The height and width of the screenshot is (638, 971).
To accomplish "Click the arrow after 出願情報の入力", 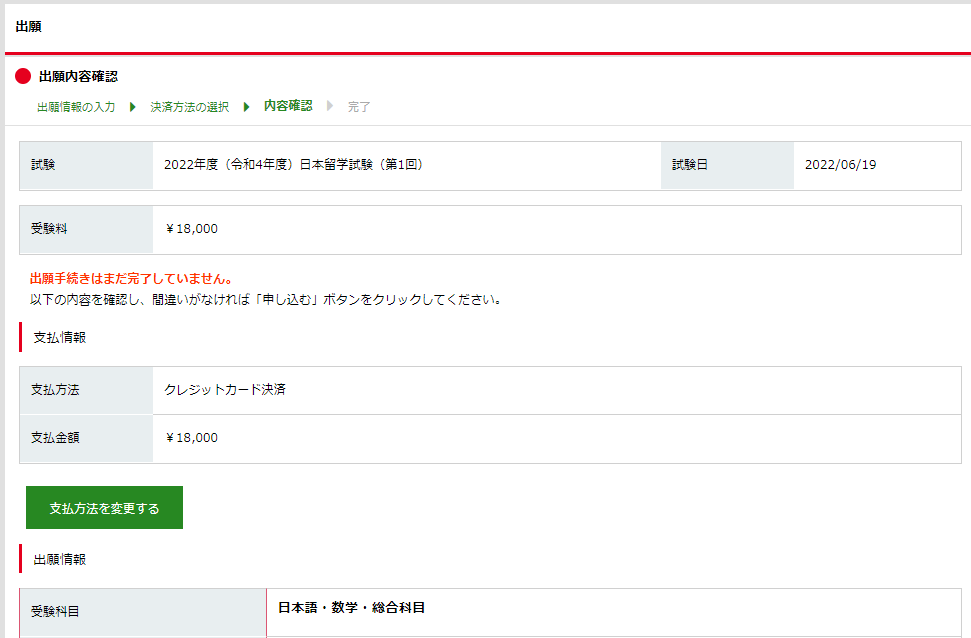I will [x=133, y=107].
